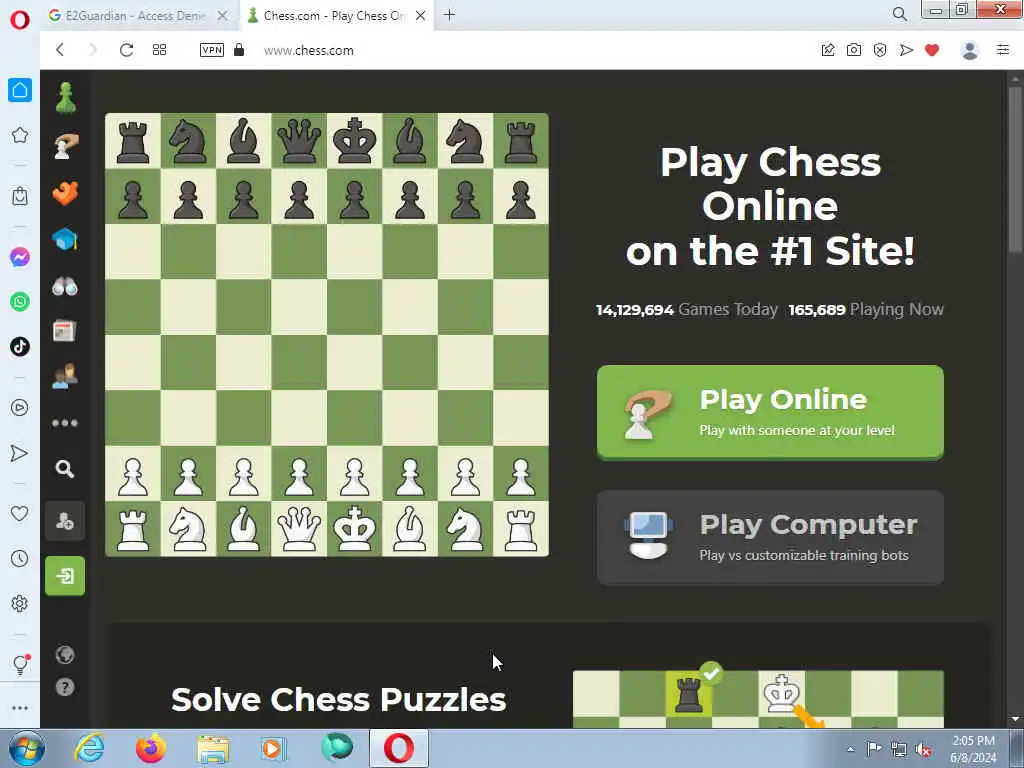Open the Player icon in Opera sidebar
The height and width of the screenshot is (768, 1024).
pyautogui.click(x=20, y=408)
